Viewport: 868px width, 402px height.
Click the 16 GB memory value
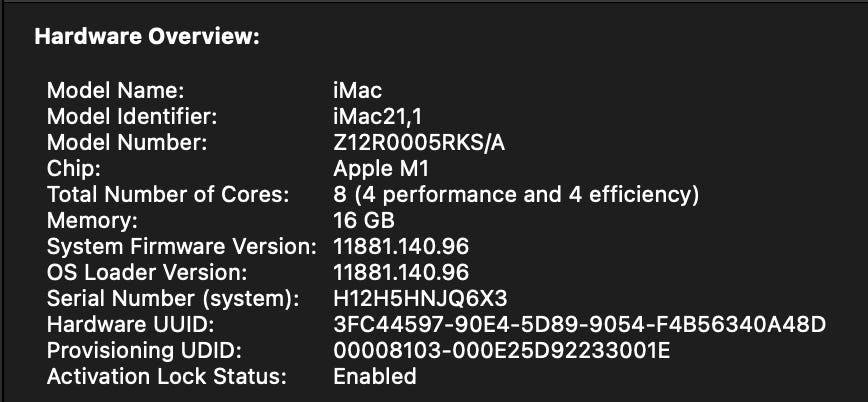364,221
